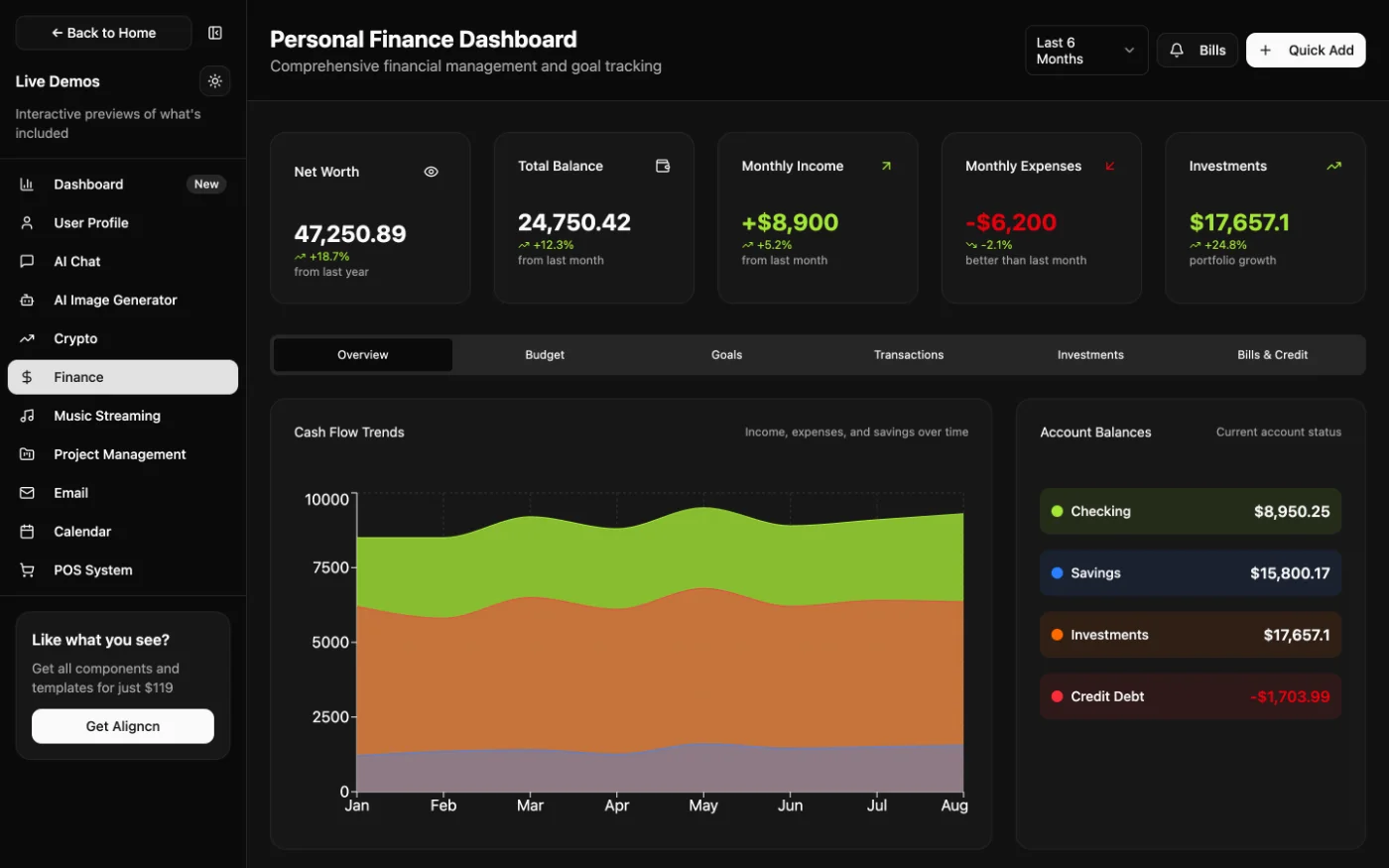Click May label on chart axis
This screenshot has width=1389, height=868.
[703, 806]
